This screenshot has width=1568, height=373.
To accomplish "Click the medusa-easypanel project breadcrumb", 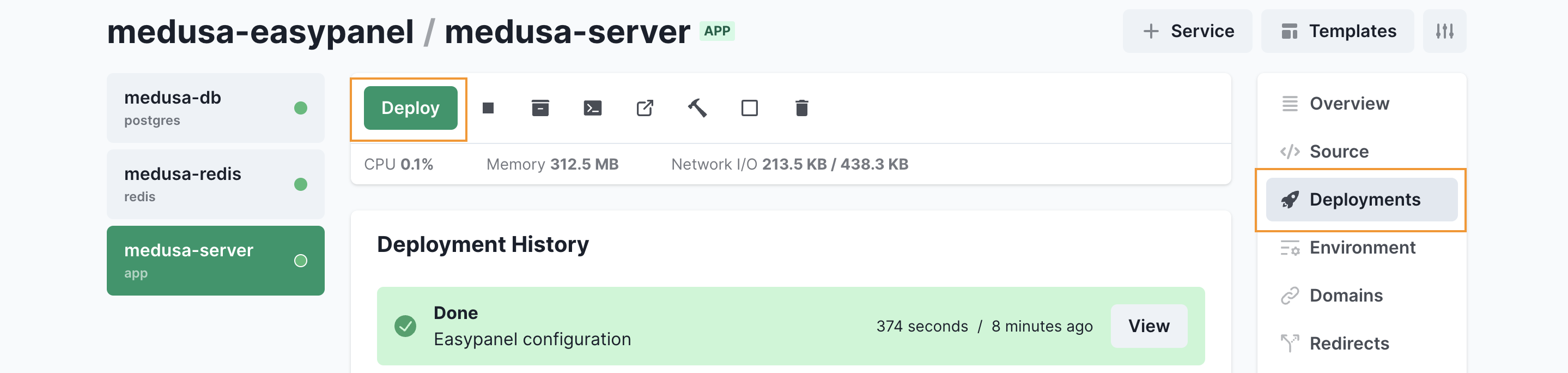I will coord(260,32).
